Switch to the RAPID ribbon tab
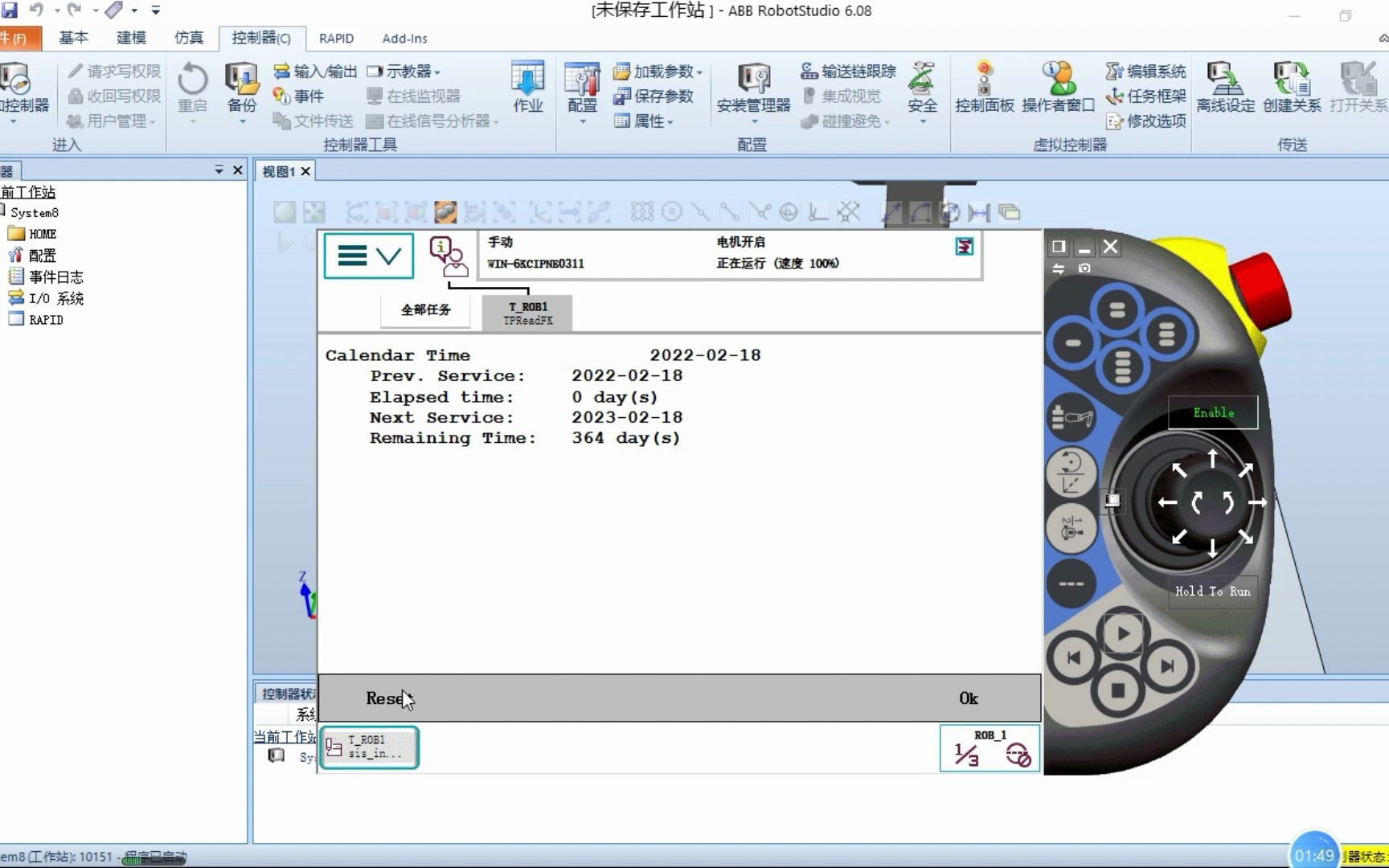Image resolution: width=1389 pixels, height=868 pixels. point(336,38)
